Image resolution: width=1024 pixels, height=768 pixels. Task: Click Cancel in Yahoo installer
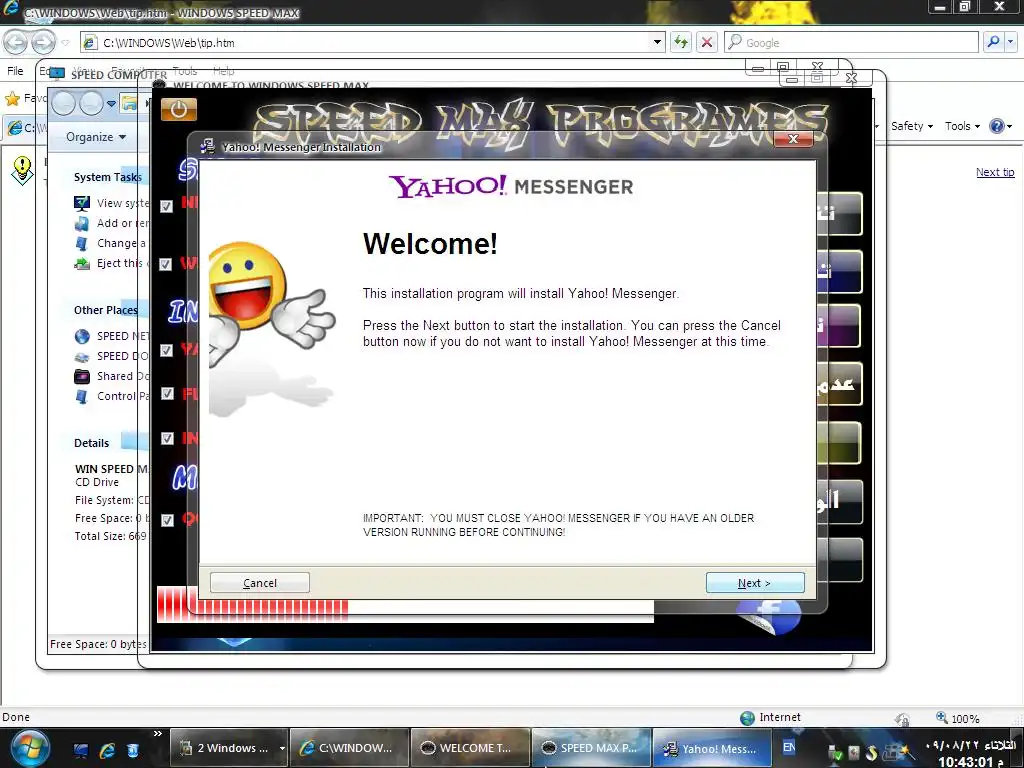pos(260,583)
